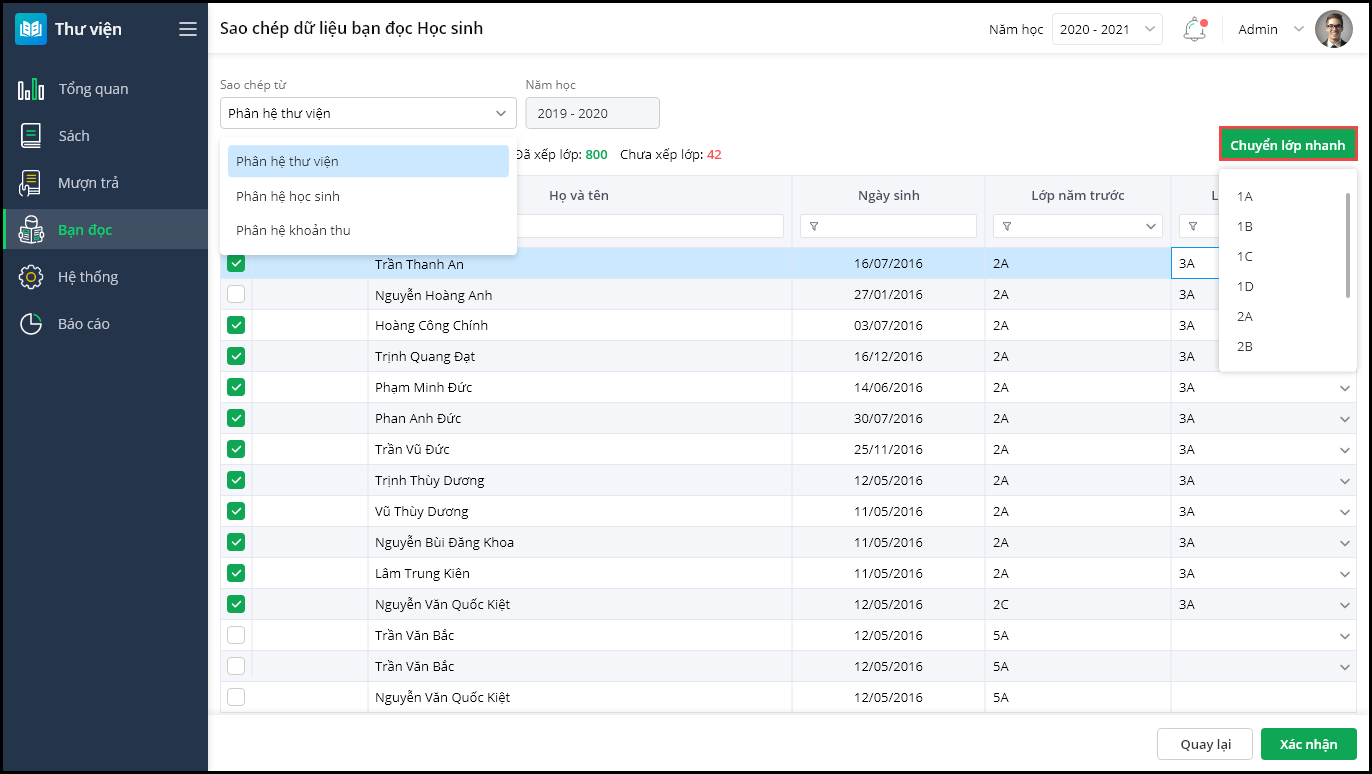Choose class 2A from the list
Image resolution: width=1372 pixels, height=774 pixels.
(1245, 316)
